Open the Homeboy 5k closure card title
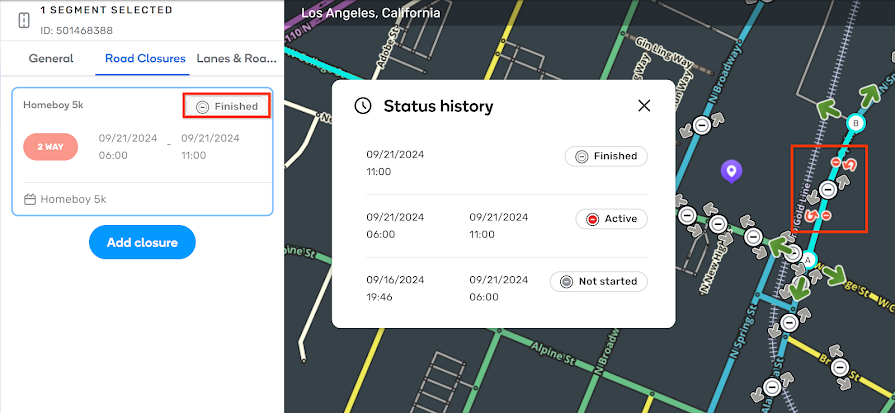This screenshot has width=895, height=413. (x=52, y=105)
